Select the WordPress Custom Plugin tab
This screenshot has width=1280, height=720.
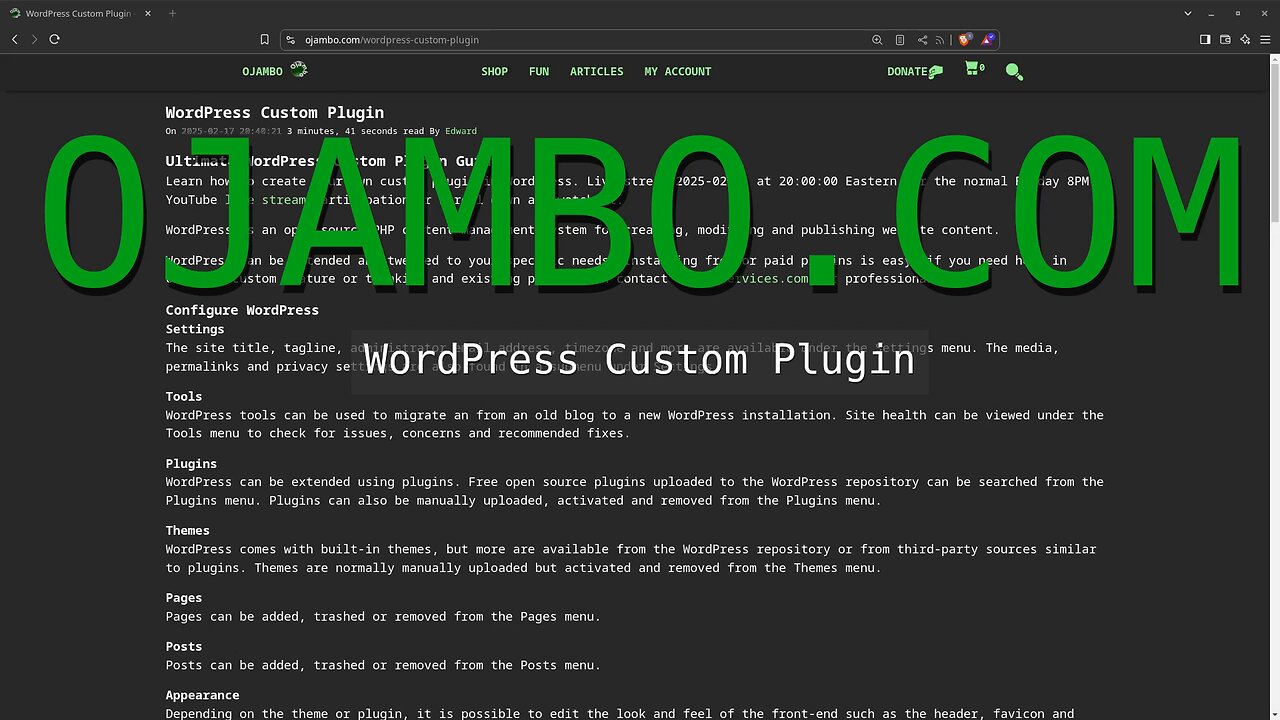[78, 14]
